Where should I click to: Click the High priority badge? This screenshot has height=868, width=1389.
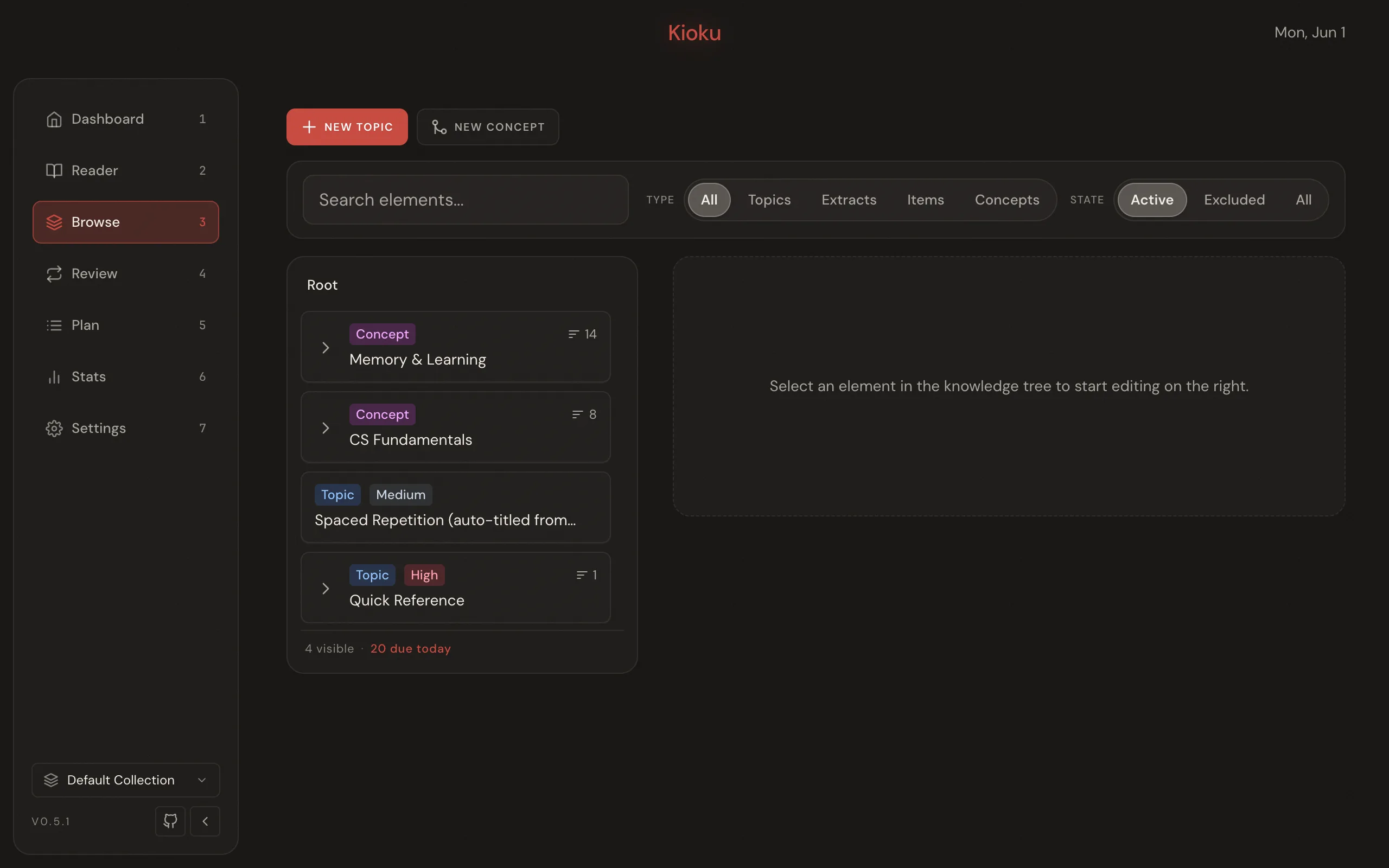(424, 575)
